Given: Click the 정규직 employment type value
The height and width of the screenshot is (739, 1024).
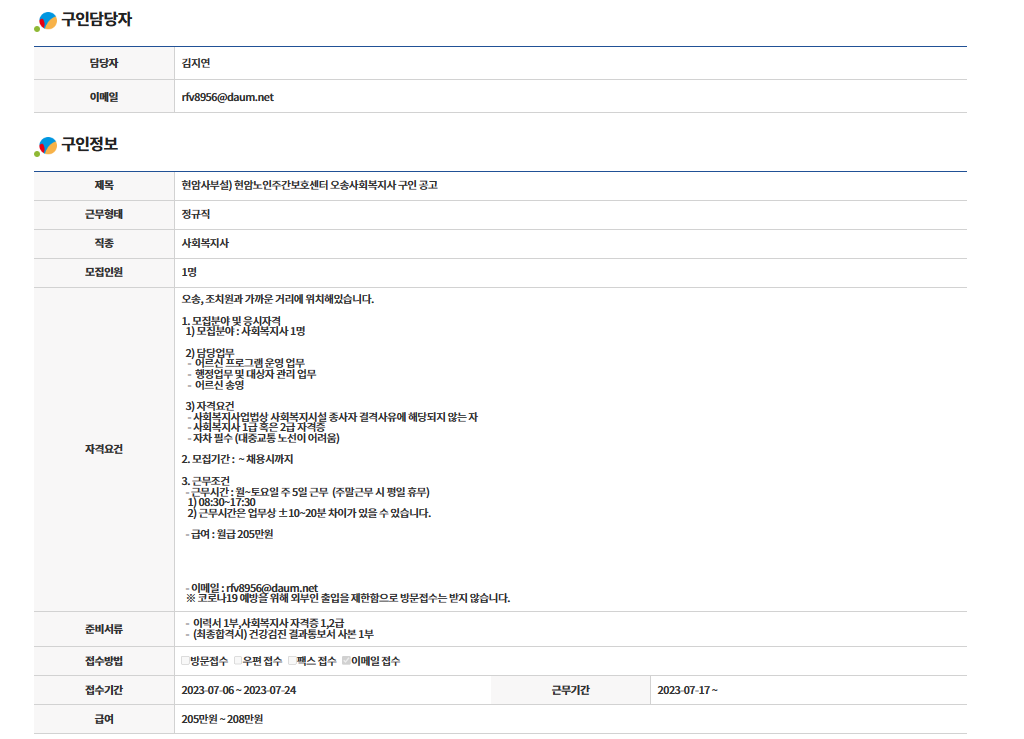Looking at the screenshot, I should [x=196, y=214].
